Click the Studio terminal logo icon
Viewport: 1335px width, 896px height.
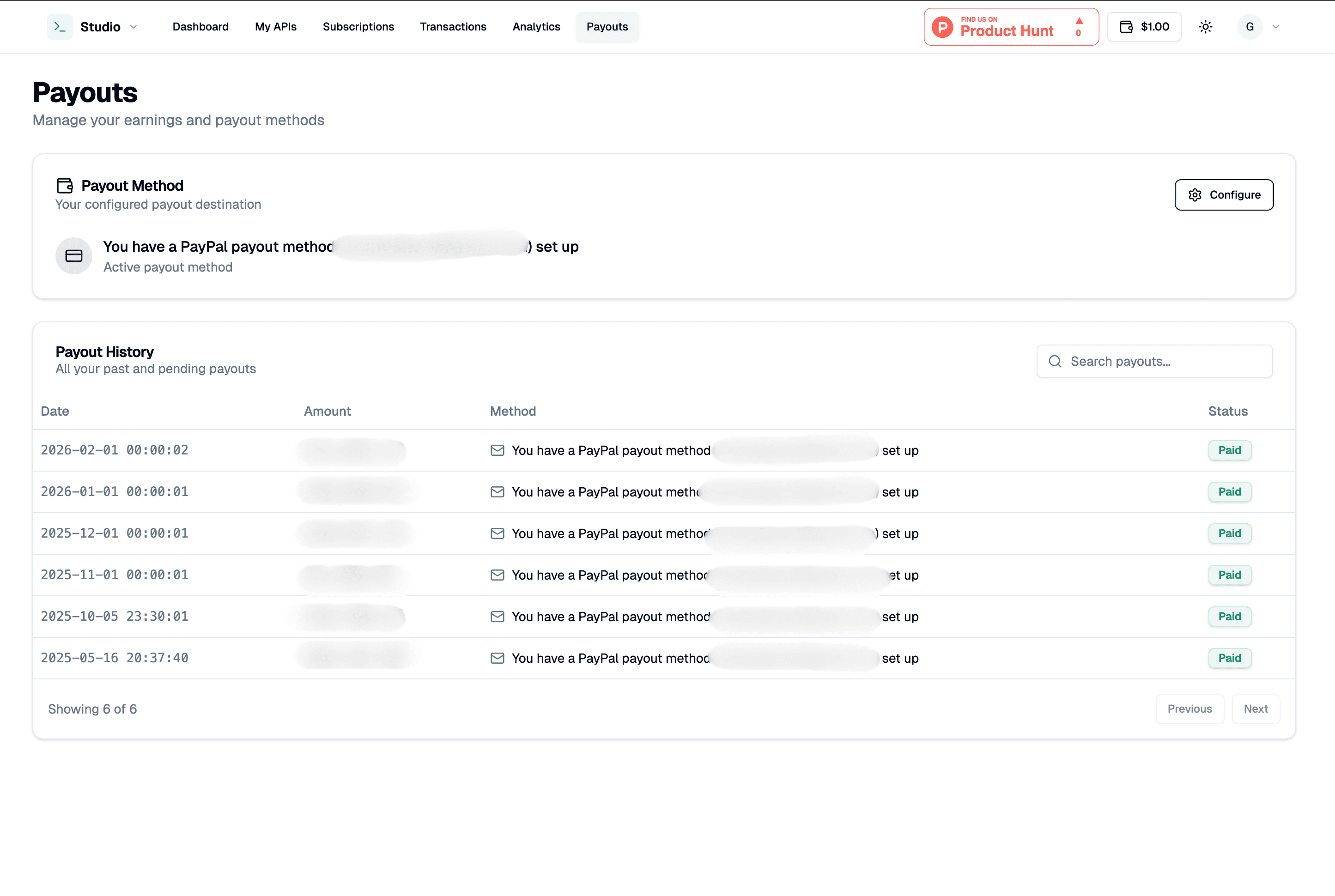(60, 26)
